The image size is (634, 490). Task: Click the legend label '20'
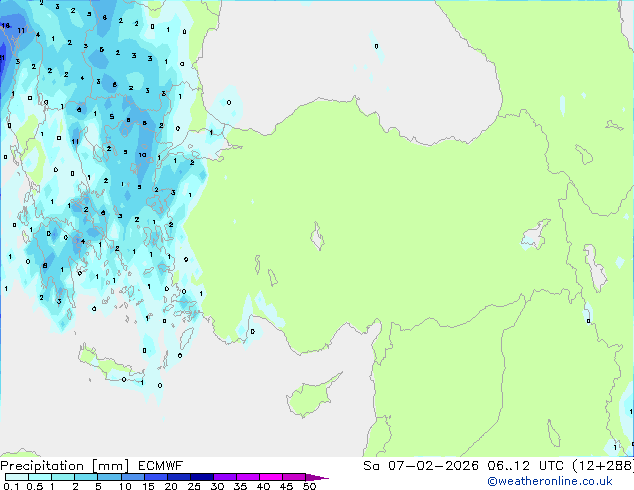click(171, 486)
